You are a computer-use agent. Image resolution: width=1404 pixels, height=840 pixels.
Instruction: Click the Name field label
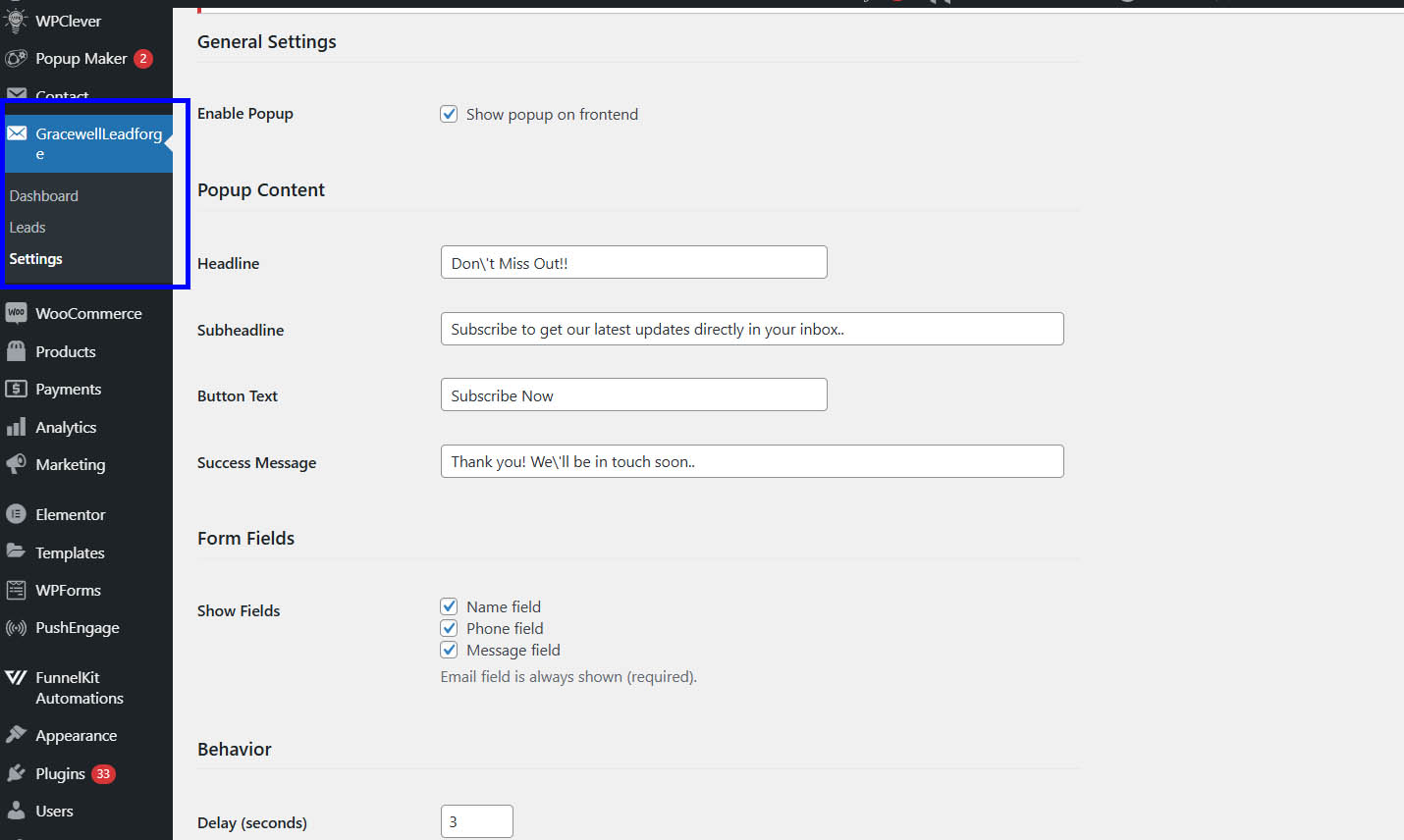coord(504,606)
